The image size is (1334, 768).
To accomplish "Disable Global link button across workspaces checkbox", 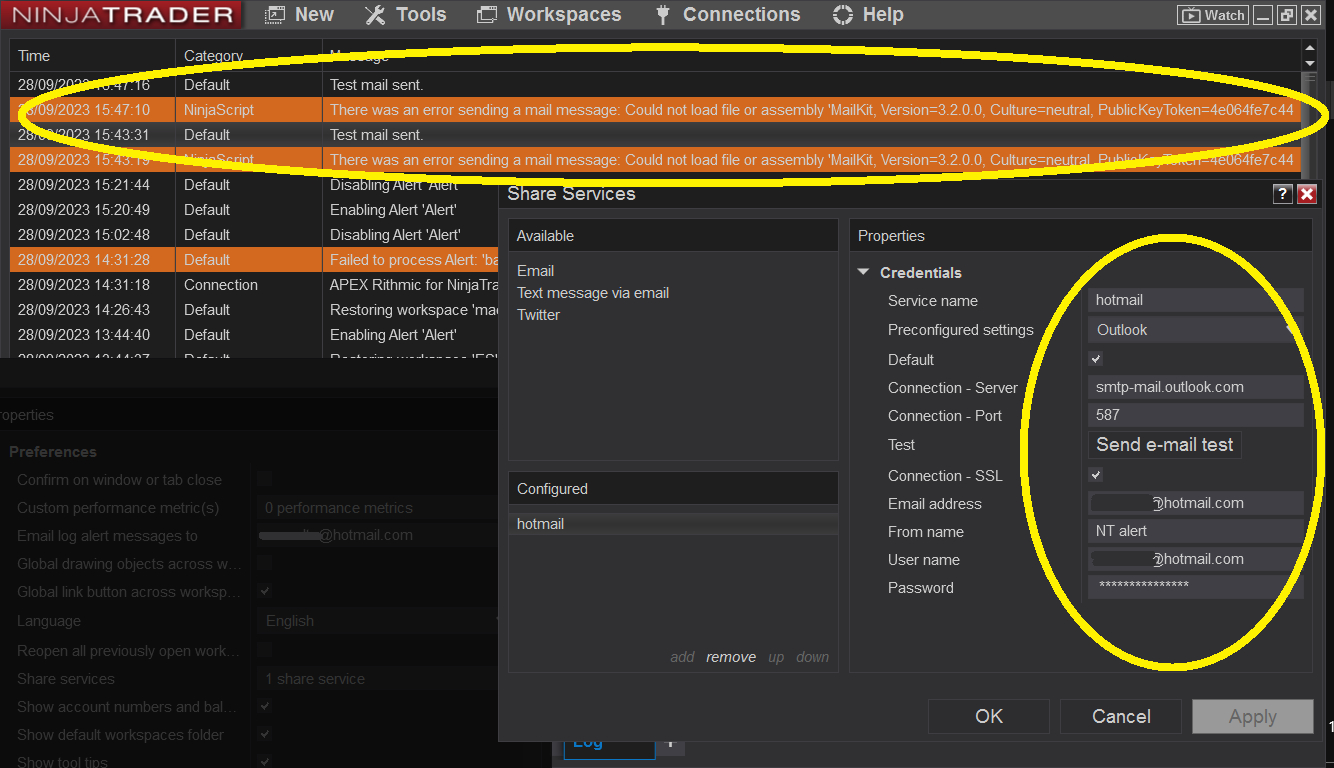I will pyautogui.click(x=265, y=591).
